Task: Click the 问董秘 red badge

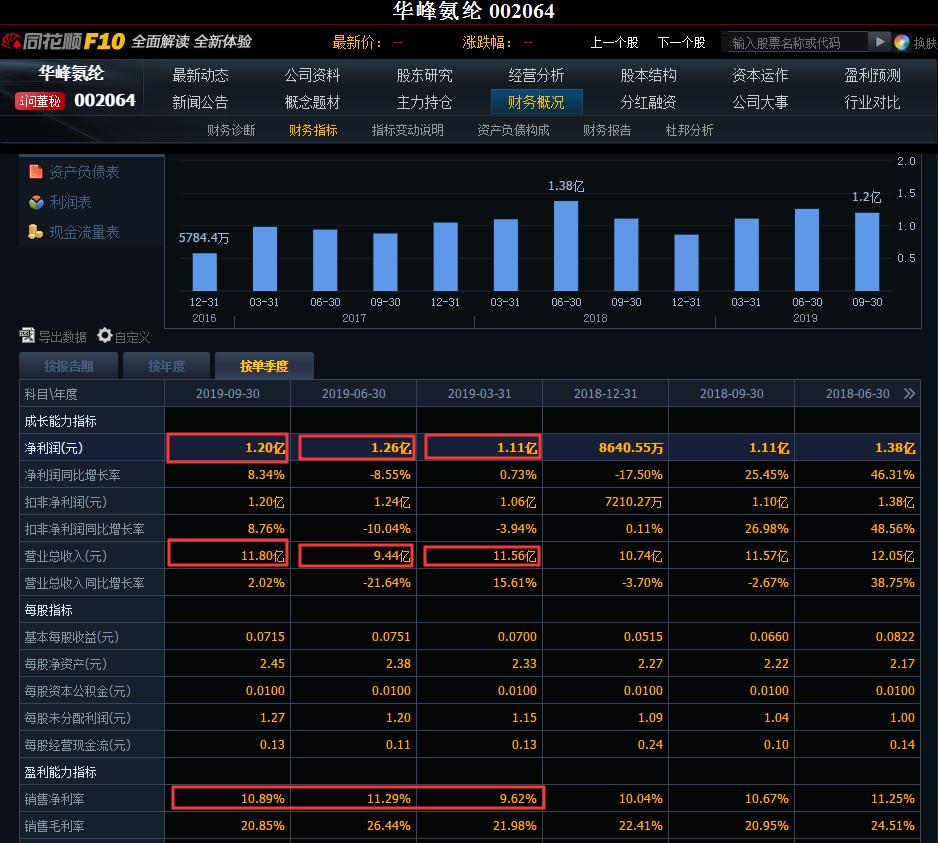Action: (x=39, y=101)
